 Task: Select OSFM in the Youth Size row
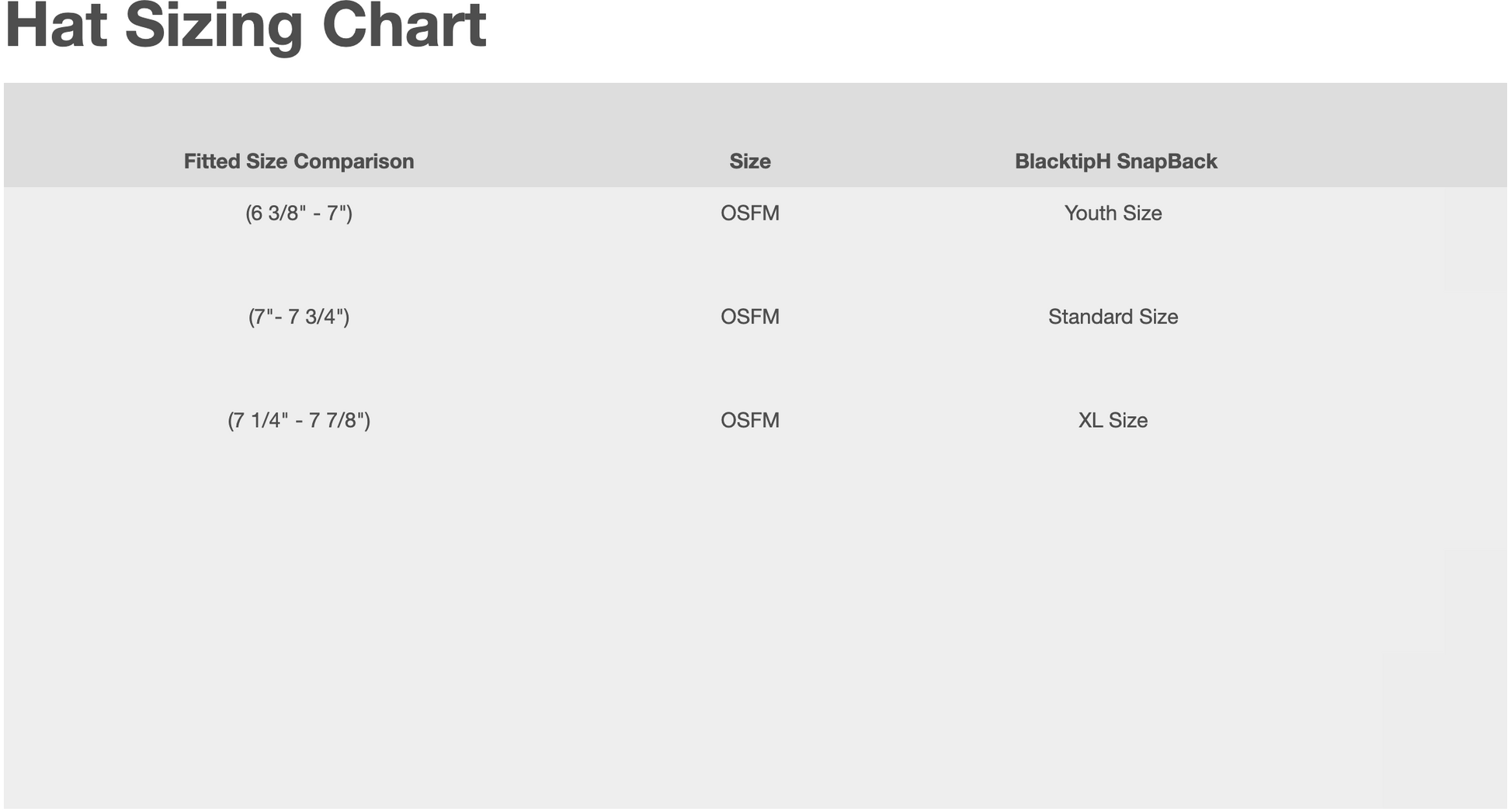coord(749,213)
